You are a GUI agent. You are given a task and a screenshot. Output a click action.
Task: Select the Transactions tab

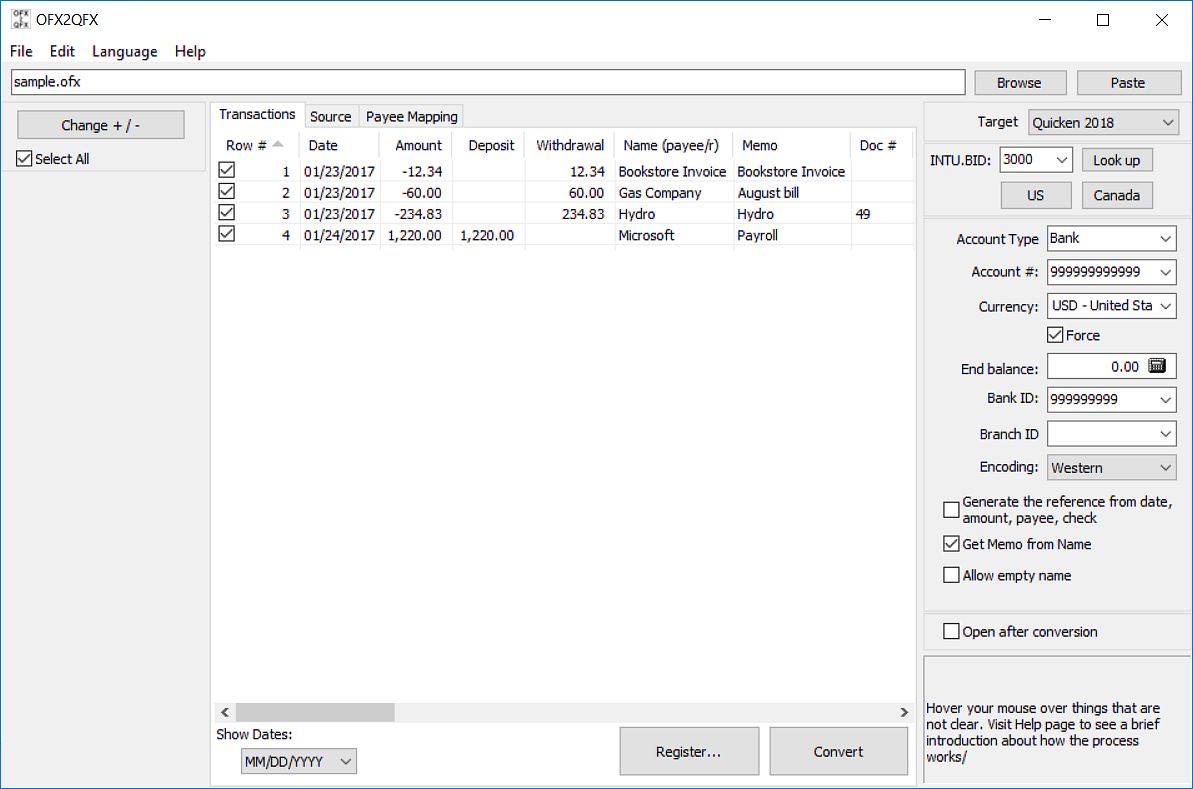tap(257, 114)
